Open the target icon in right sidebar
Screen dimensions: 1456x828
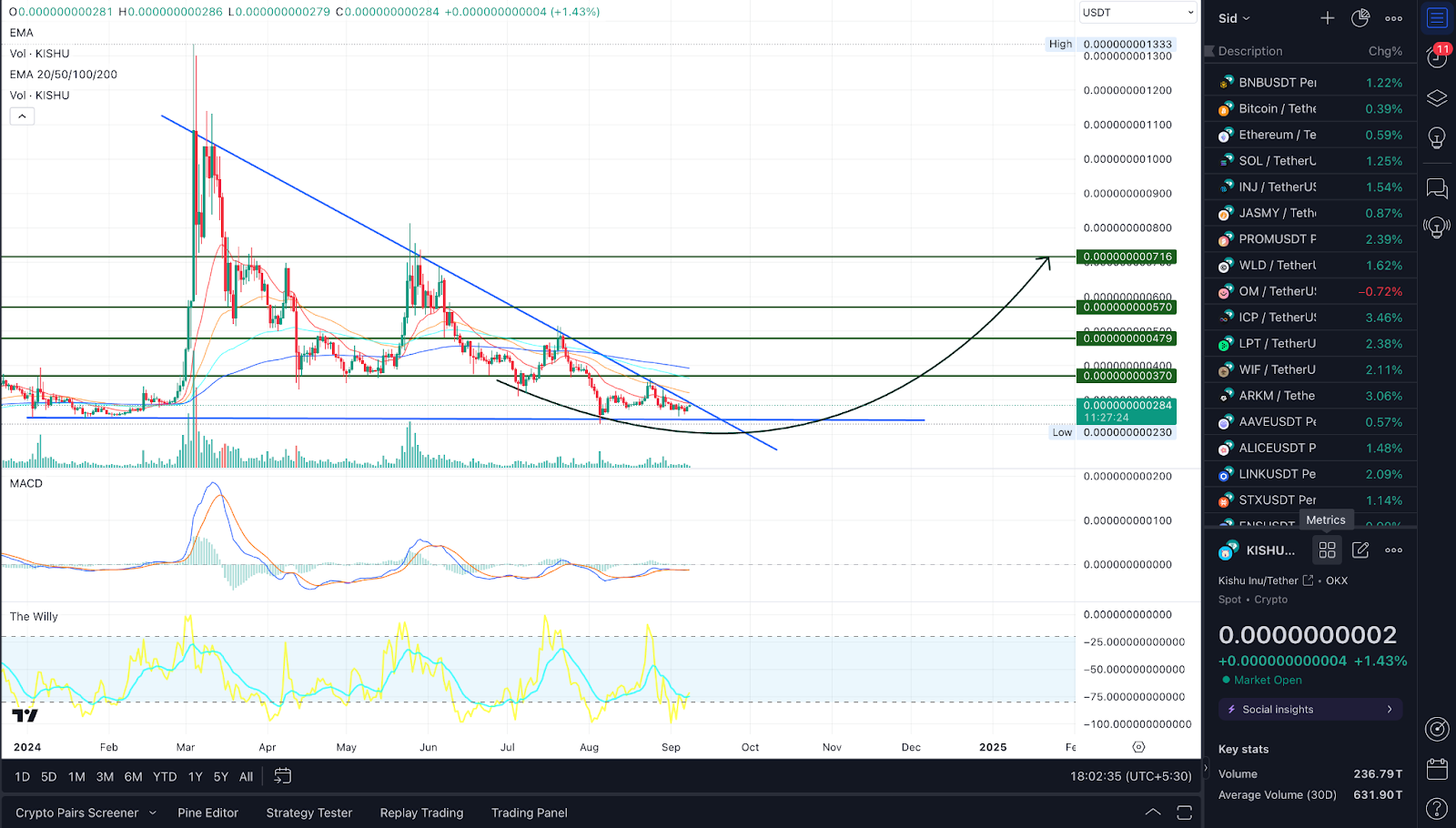point(1437,728)
